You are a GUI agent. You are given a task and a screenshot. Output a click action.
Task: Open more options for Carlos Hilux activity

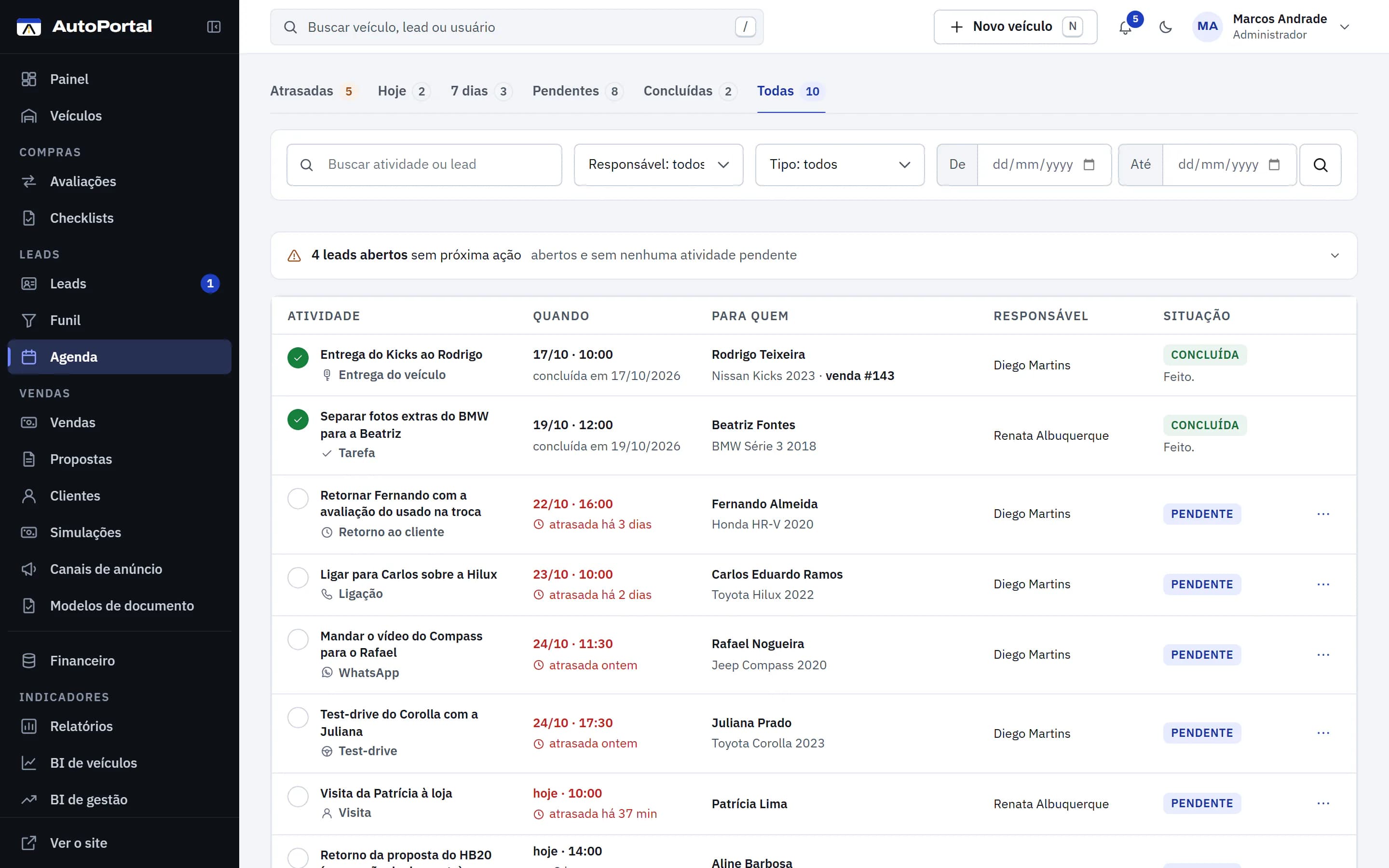coord(1323,584)
